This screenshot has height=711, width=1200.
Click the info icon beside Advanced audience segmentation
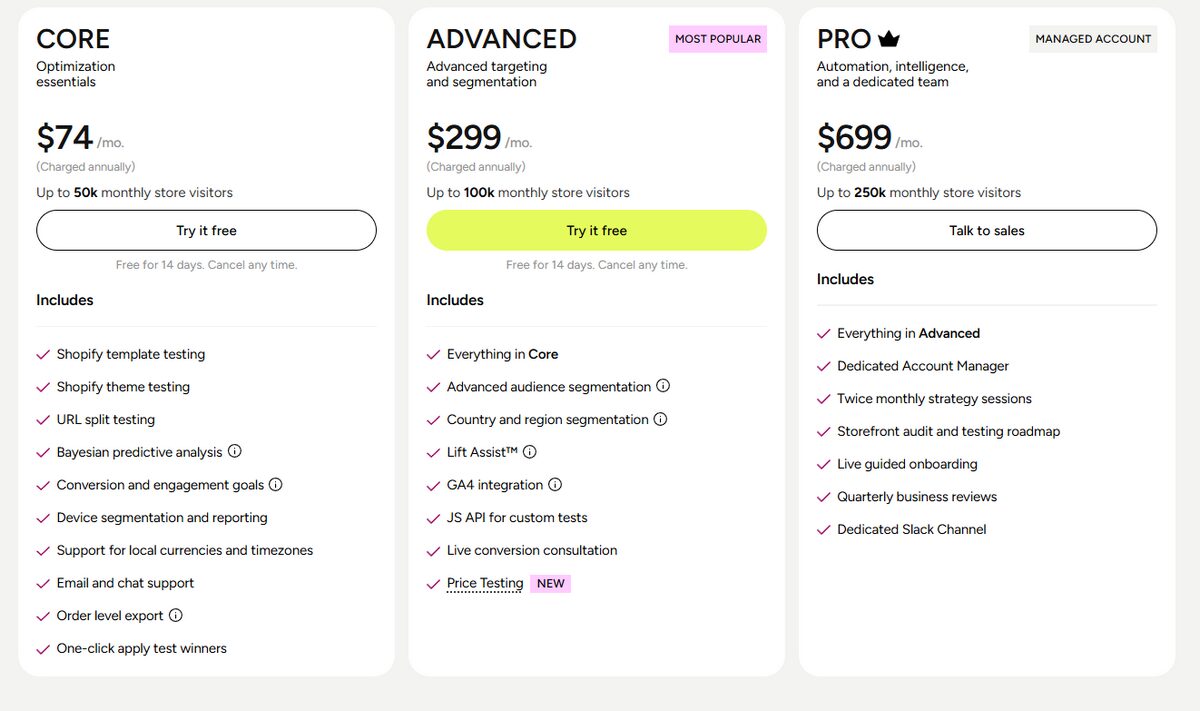click(x=662, y=386)
